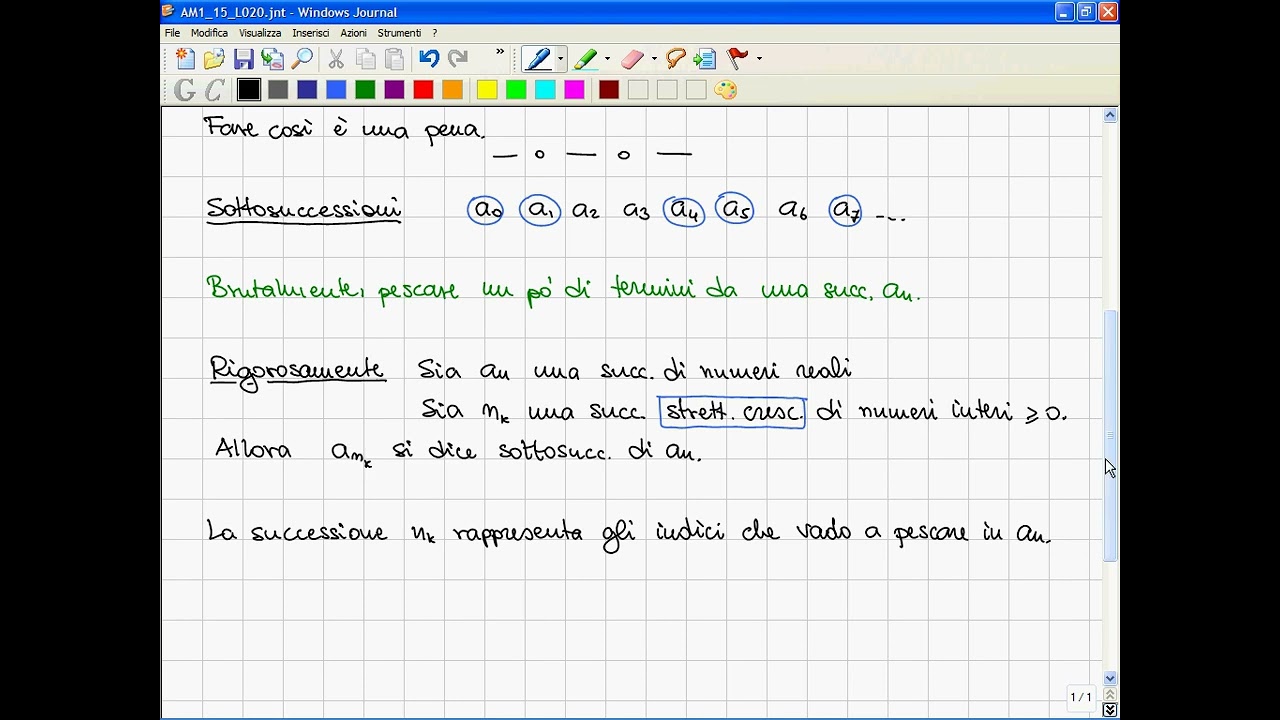Save the current journal note
Viewport: 1280px width, 720px height.
point(243,59)
